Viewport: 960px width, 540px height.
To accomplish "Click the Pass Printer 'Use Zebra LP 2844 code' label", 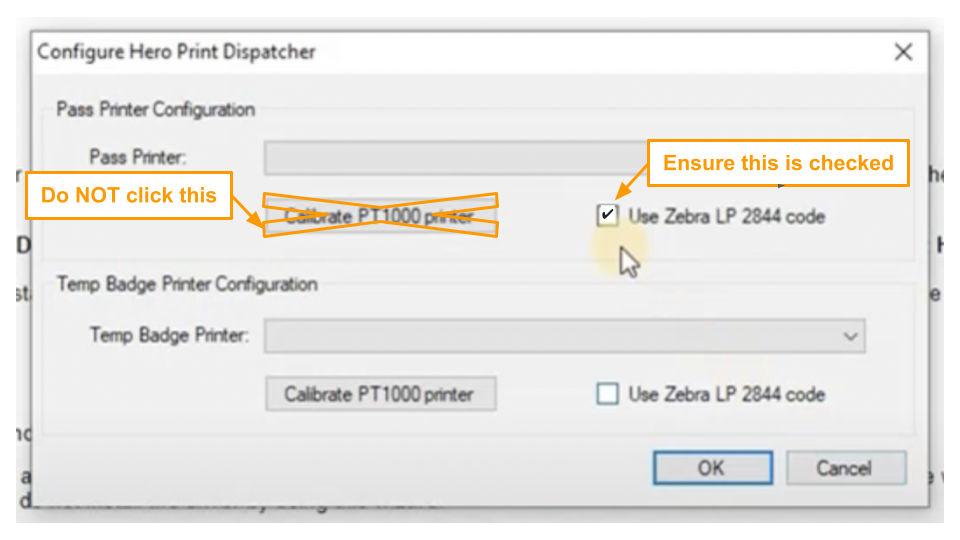I will (727, 216).
